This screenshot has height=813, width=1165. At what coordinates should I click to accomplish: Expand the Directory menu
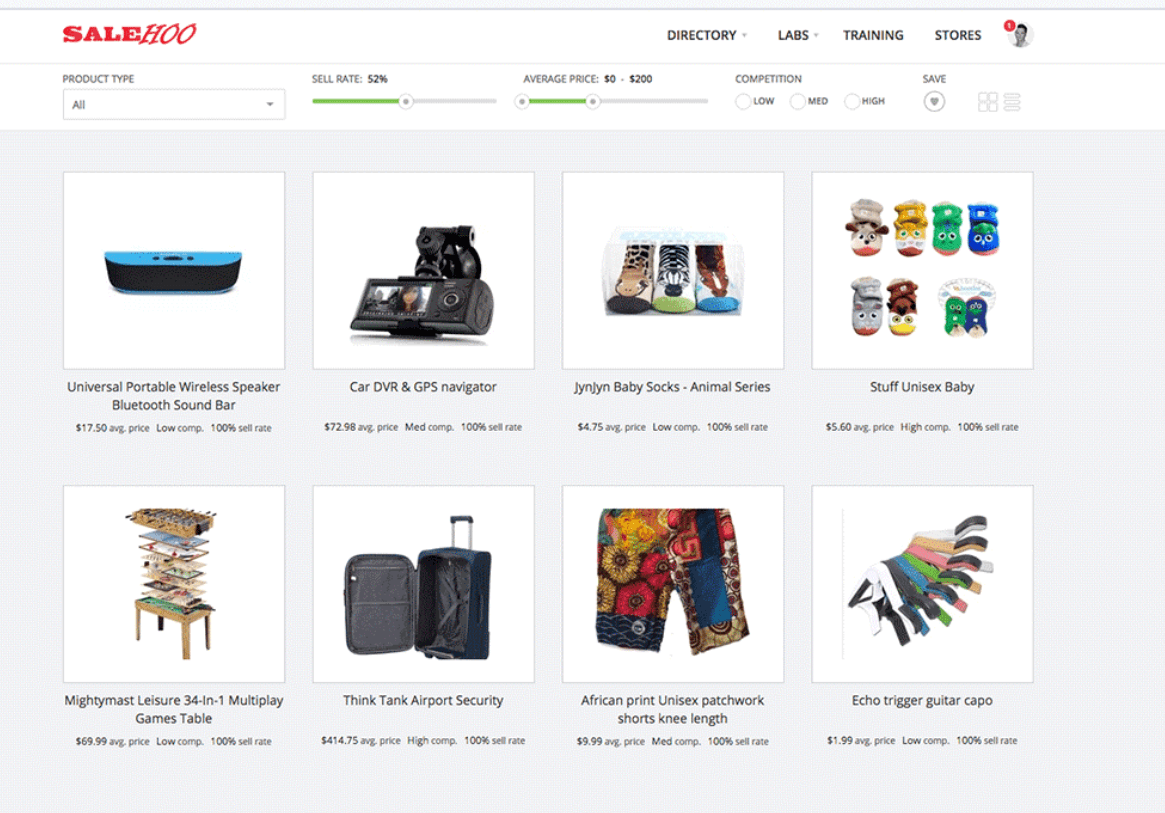707,35
